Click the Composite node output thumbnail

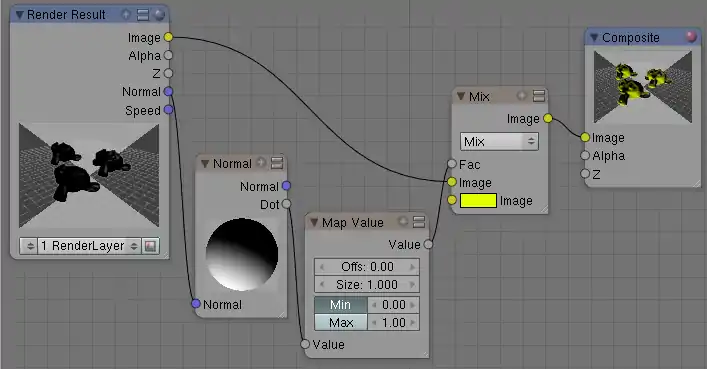click(x=643, y=87)
